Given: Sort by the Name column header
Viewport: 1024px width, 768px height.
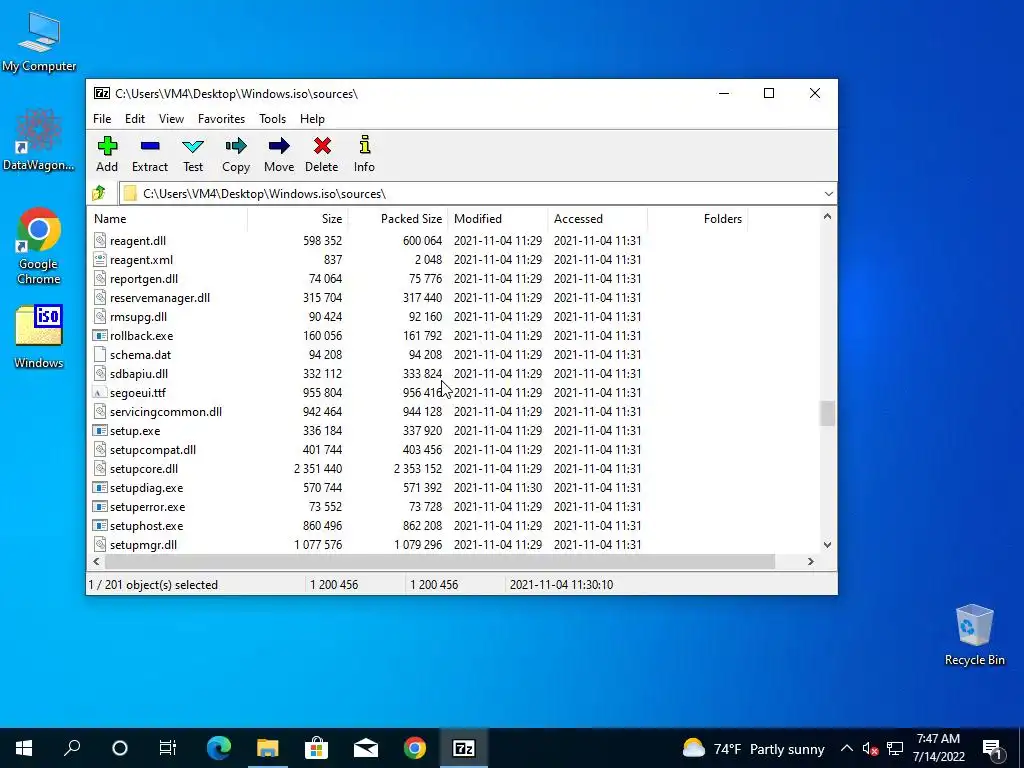Looking at the screenshot, I should pos(167,219).
